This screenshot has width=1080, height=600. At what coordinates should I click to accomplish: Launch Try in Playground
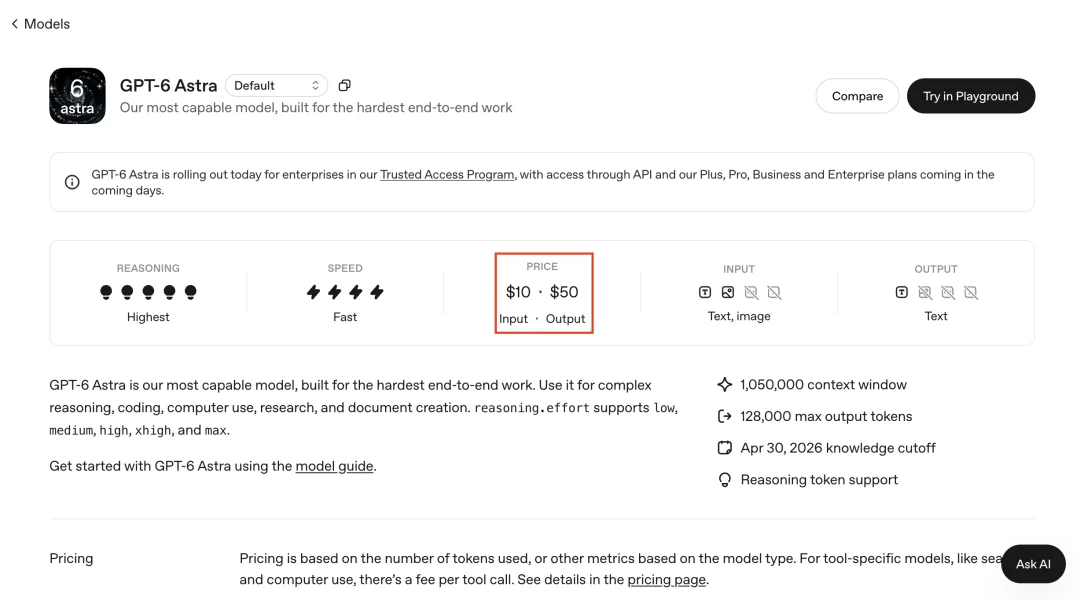[970, 96]
